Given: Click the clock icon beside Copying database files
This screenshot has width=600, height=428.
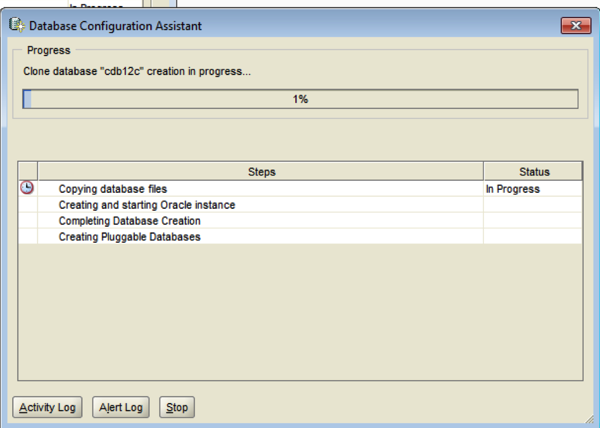Looking at the screenshot, I should pos(27,188).
